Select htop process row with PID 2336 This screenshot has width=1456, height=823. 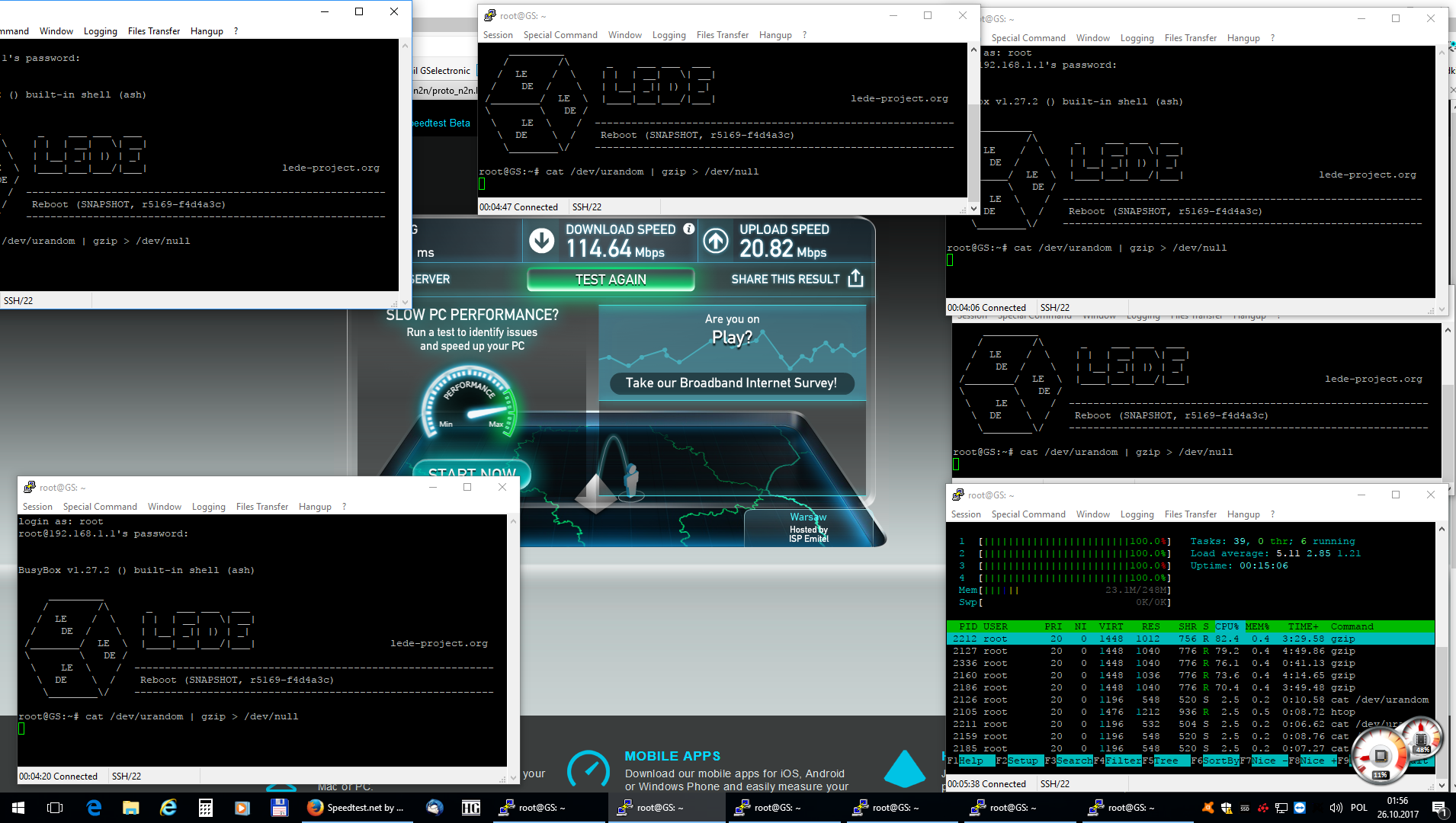point(1191,663)
